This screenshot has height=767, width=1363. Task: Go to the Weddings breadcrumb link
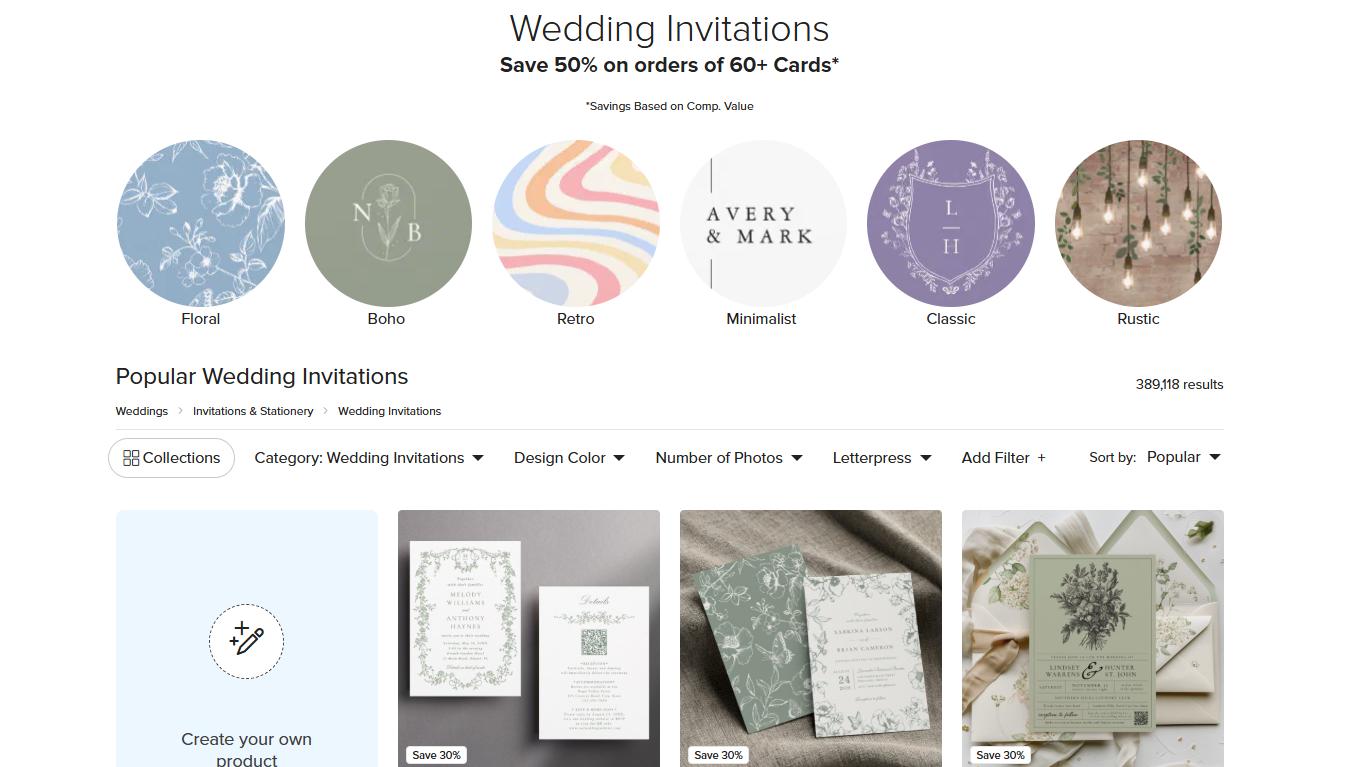142,411
